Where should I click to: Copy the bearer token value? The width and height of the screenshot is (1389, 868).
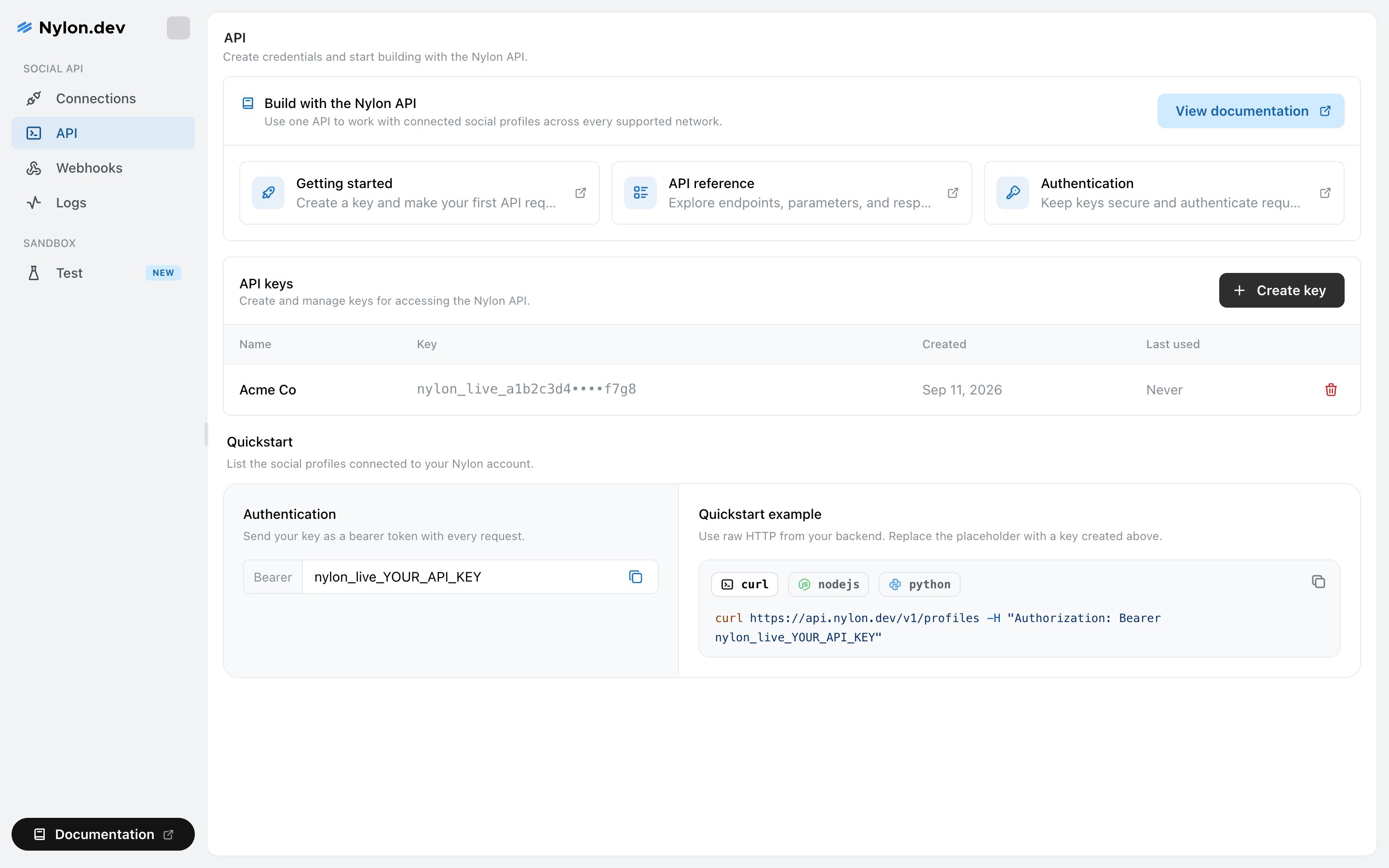[x=635, y=577]
